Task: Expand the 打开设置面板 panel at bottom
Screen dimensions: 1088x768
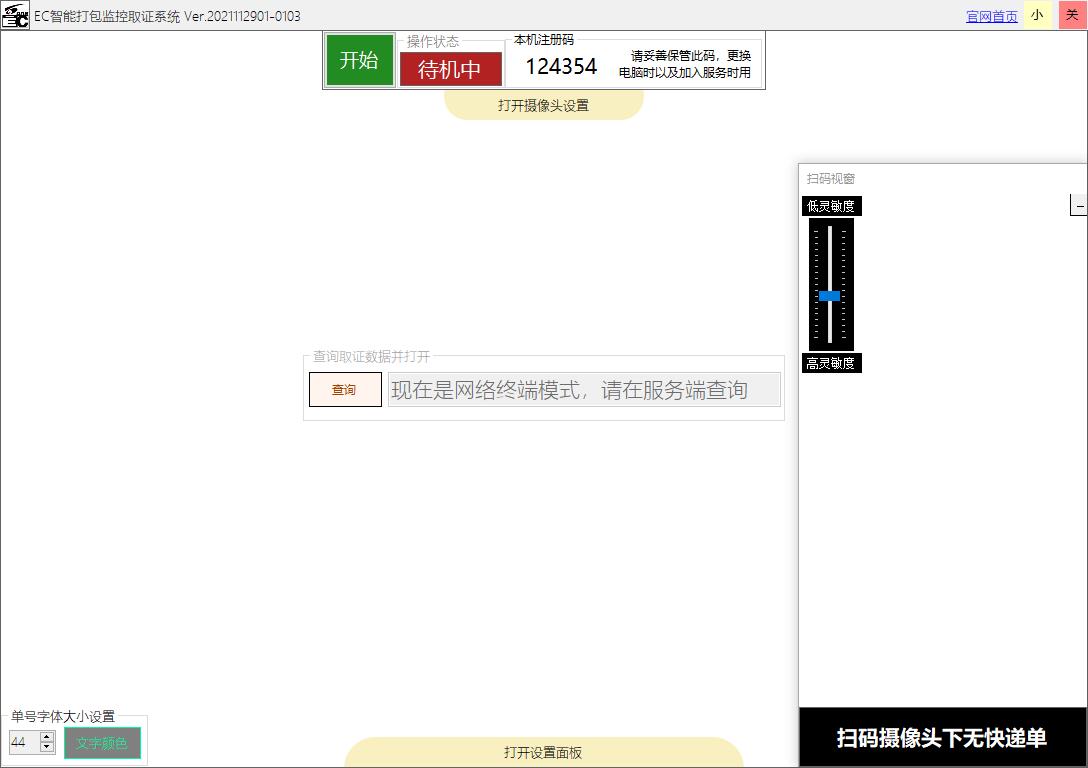Action: 543,753
